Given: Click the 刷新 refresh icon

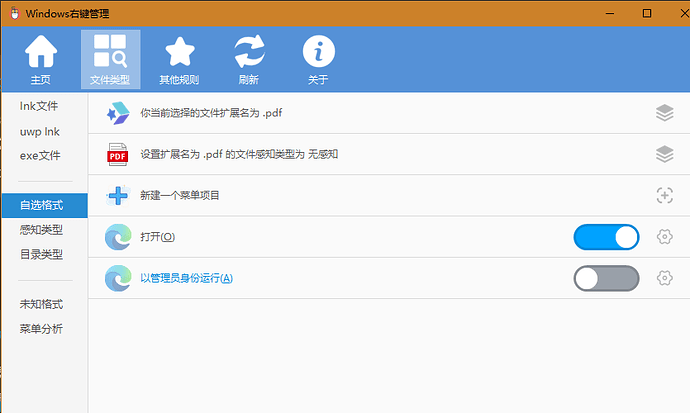Looking at the screenshot, I should coord(249,59).
